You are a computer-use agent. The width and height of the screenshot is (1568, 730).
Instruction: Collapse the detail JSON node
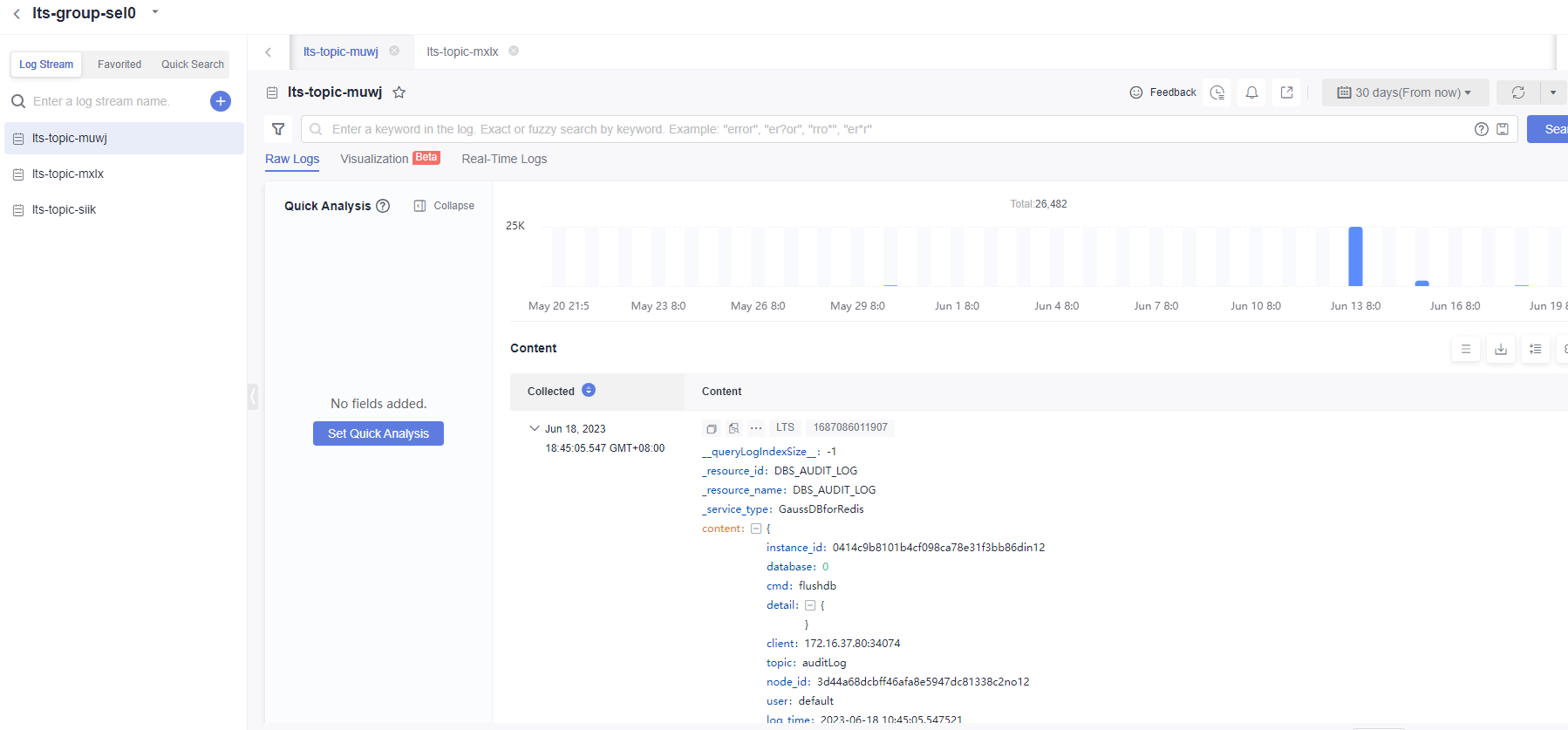(810, 605)
